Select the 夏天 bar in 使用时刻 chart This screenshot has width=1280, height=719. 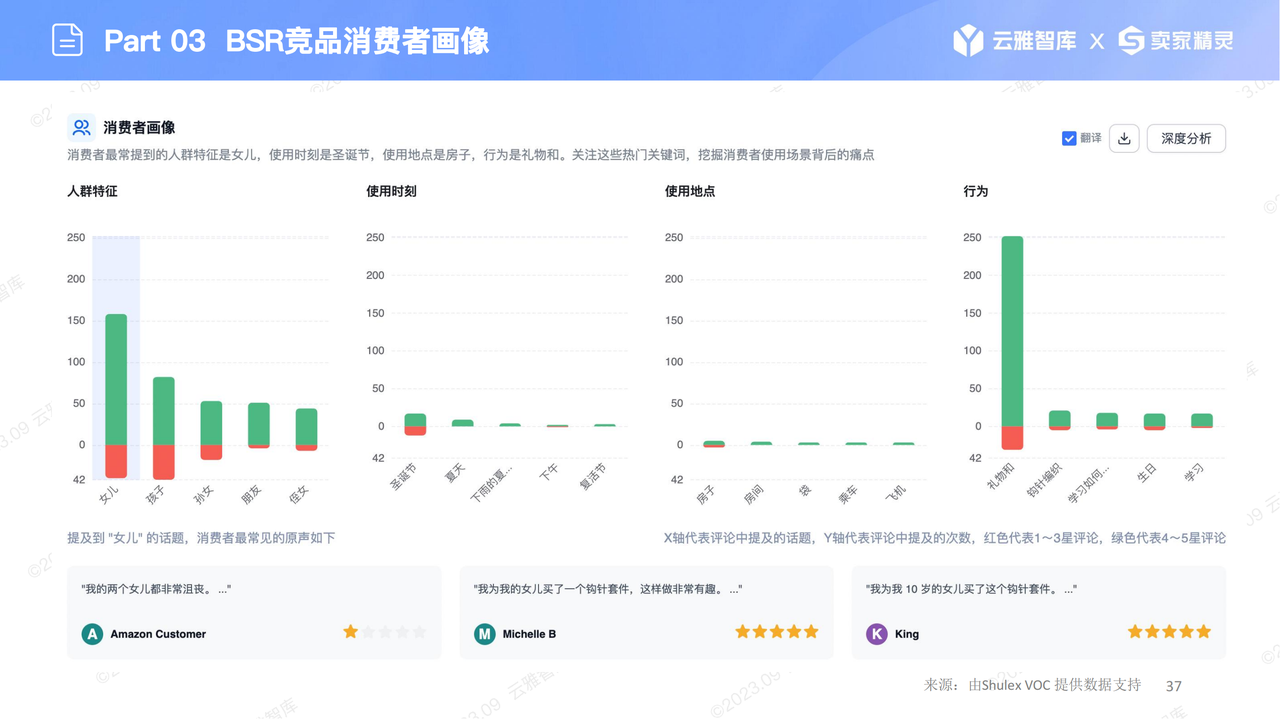pos(462,423)
